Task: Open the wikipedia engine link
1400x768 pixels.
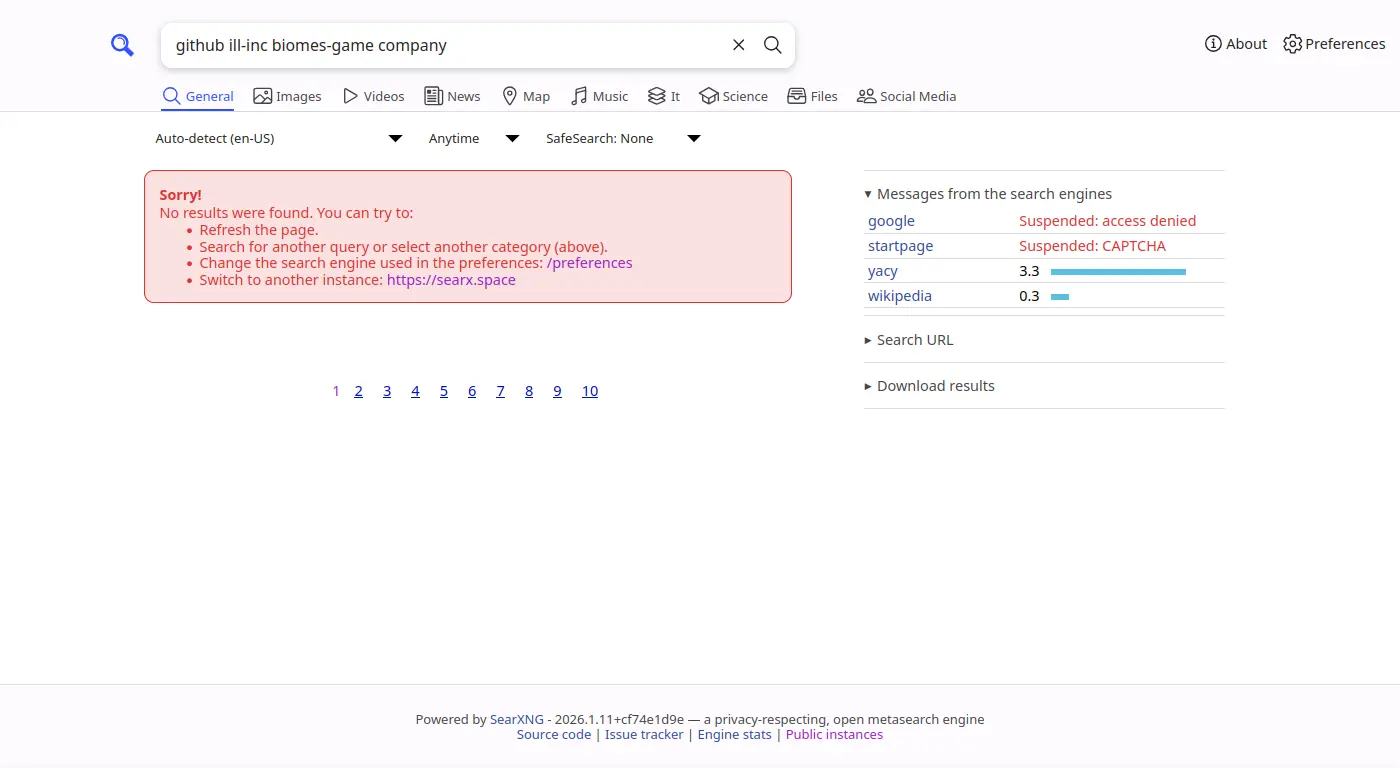Action: click(x=900, y=296)
